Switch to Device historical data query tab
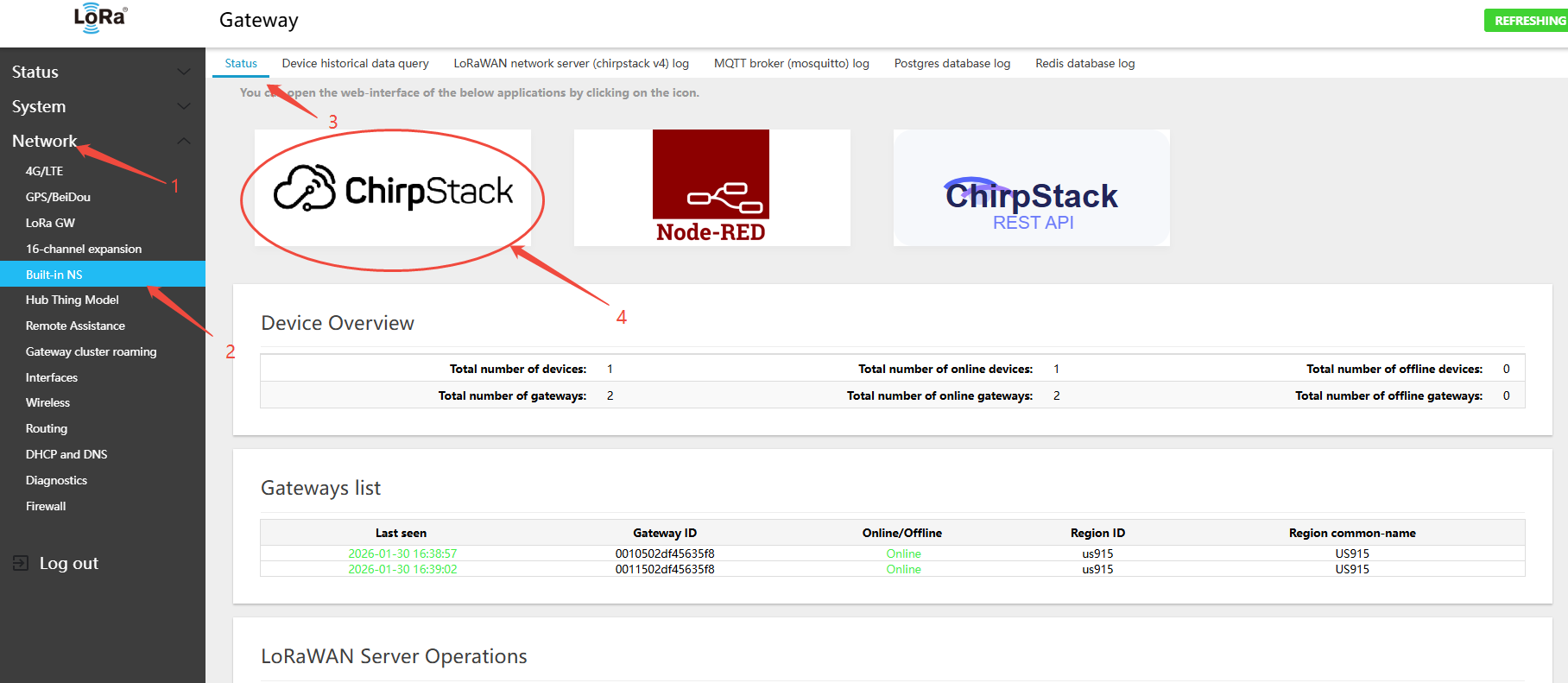The height and width of the screenshot is (683, 1568). point(355,63)
